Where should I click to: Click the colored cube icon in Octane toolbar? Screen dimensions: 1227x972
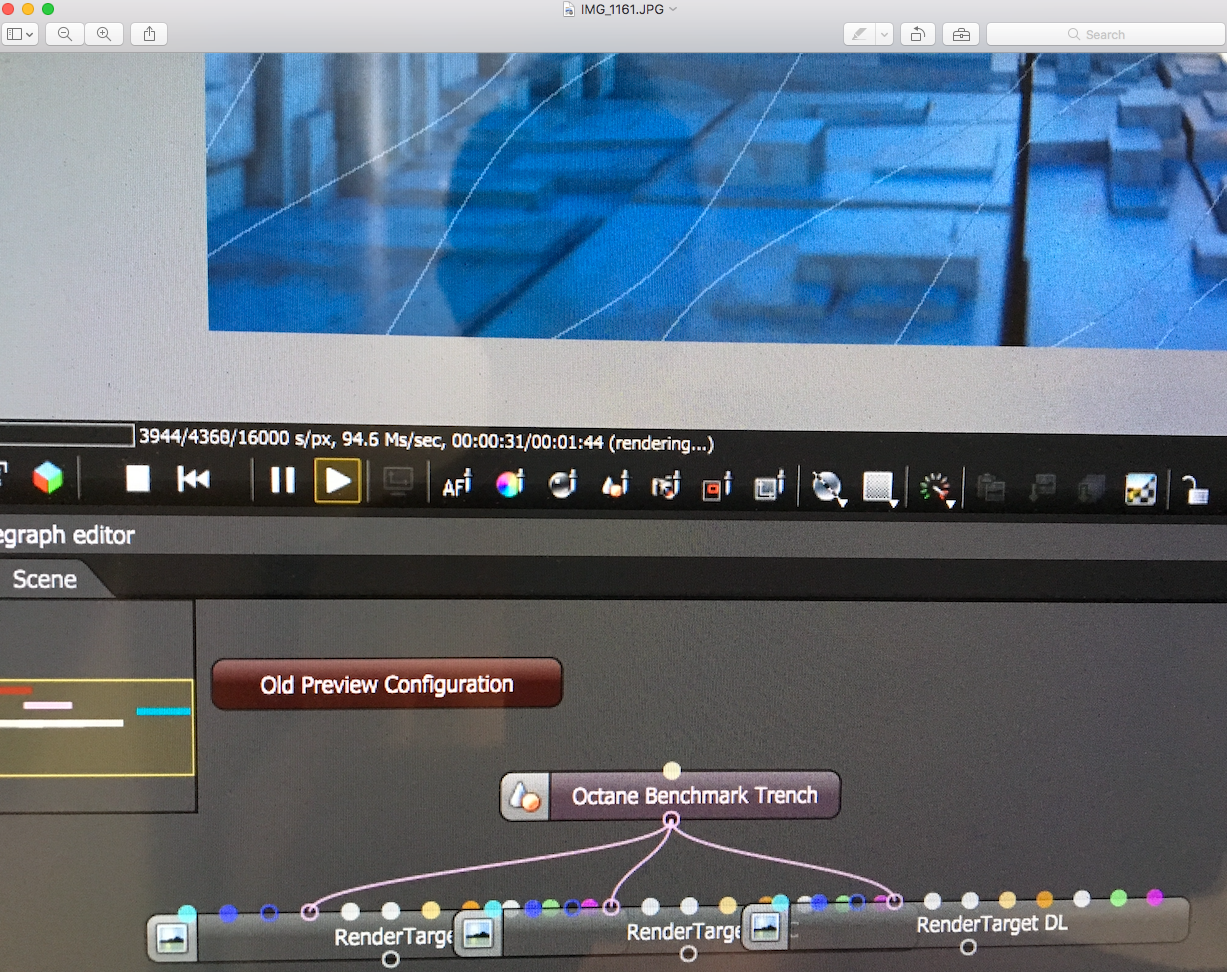point(47,478)
